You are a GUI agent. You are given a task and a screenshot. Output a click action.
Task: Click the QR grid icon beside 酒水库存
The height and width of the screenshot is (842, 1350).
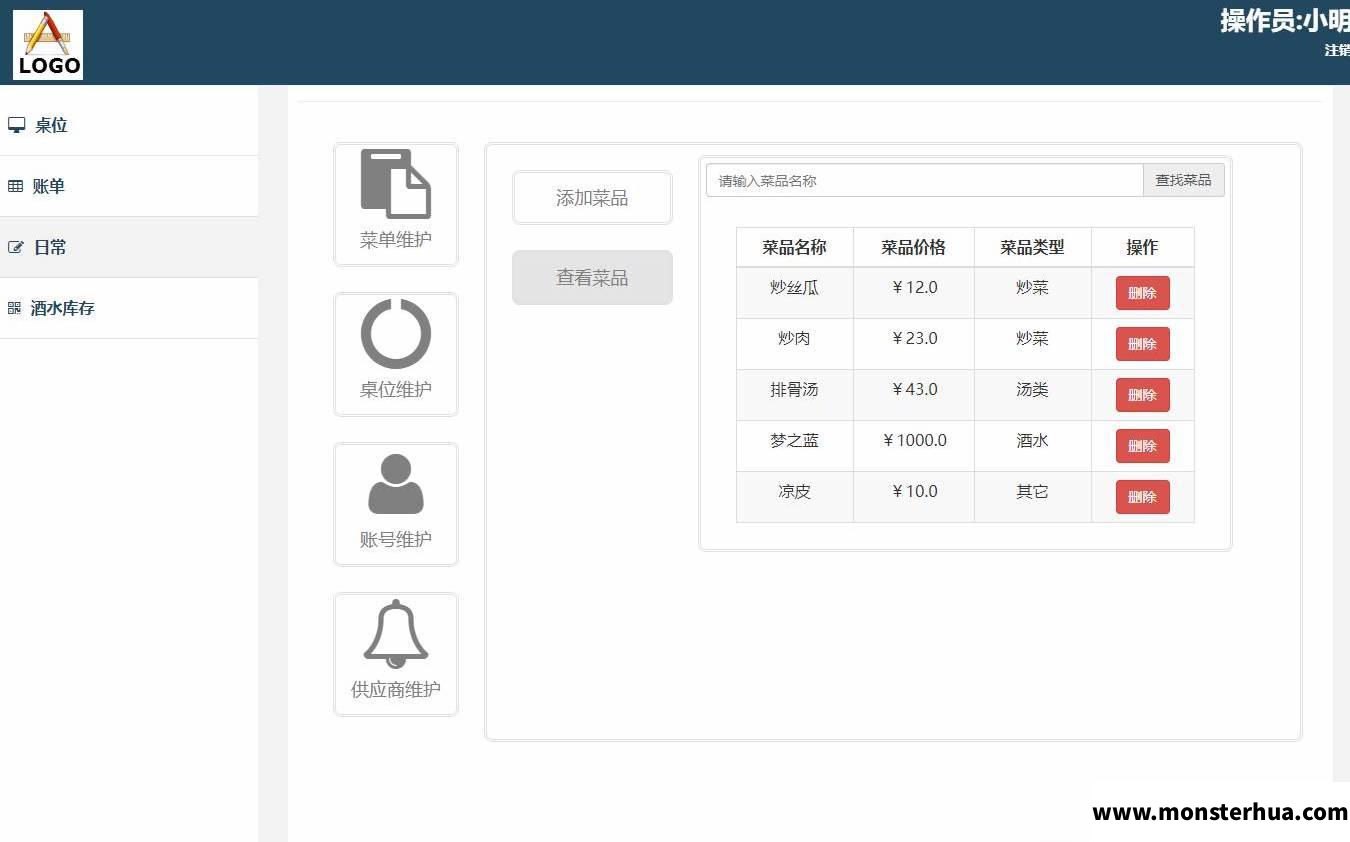[x=14, y=308]
